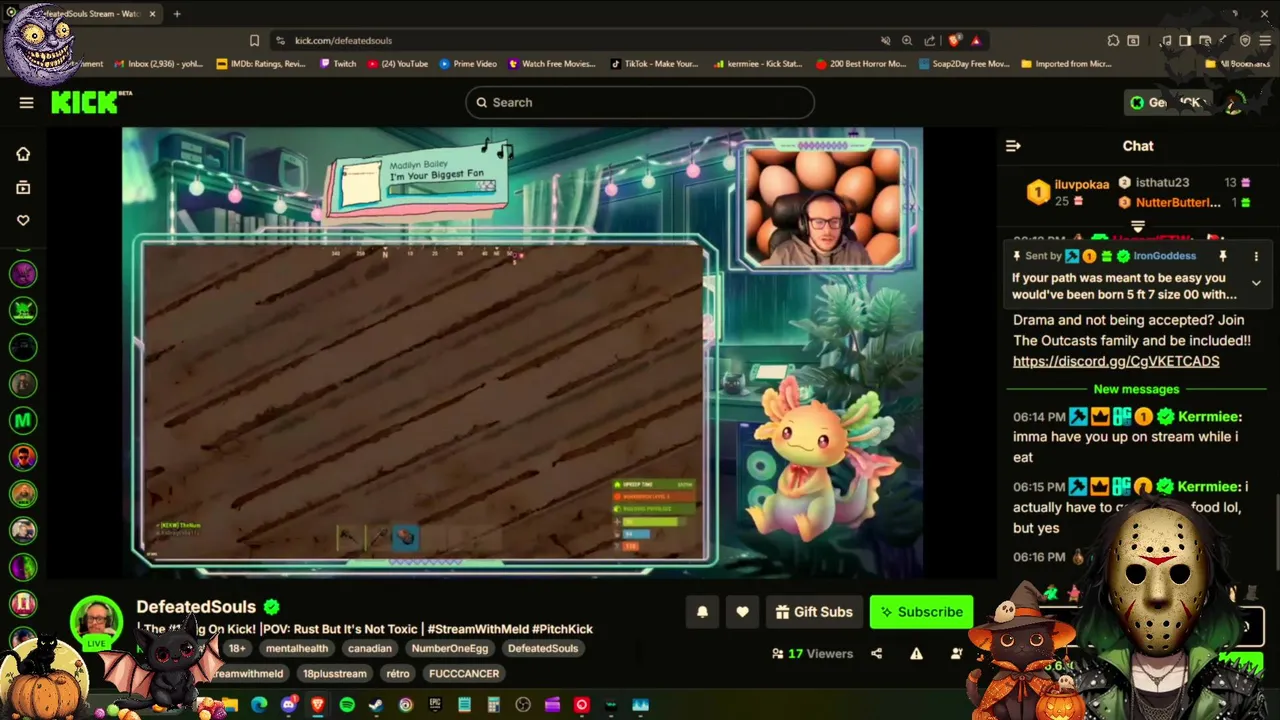
Task: Open a new browser tab with the plus button
Action: coord(177,14)
